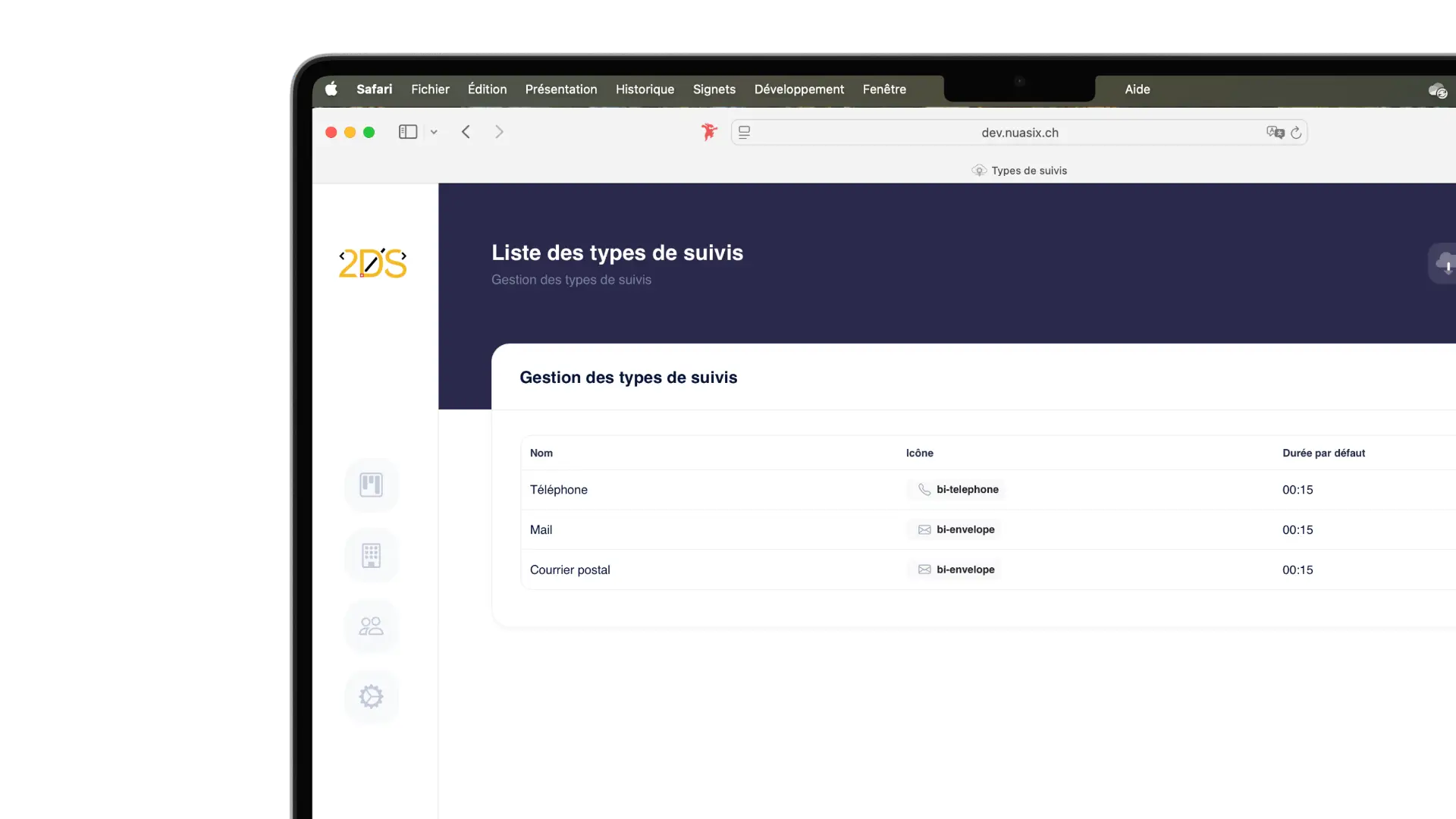Close the Safari window with red button
1456x819 pixels.
pos(331,132)
